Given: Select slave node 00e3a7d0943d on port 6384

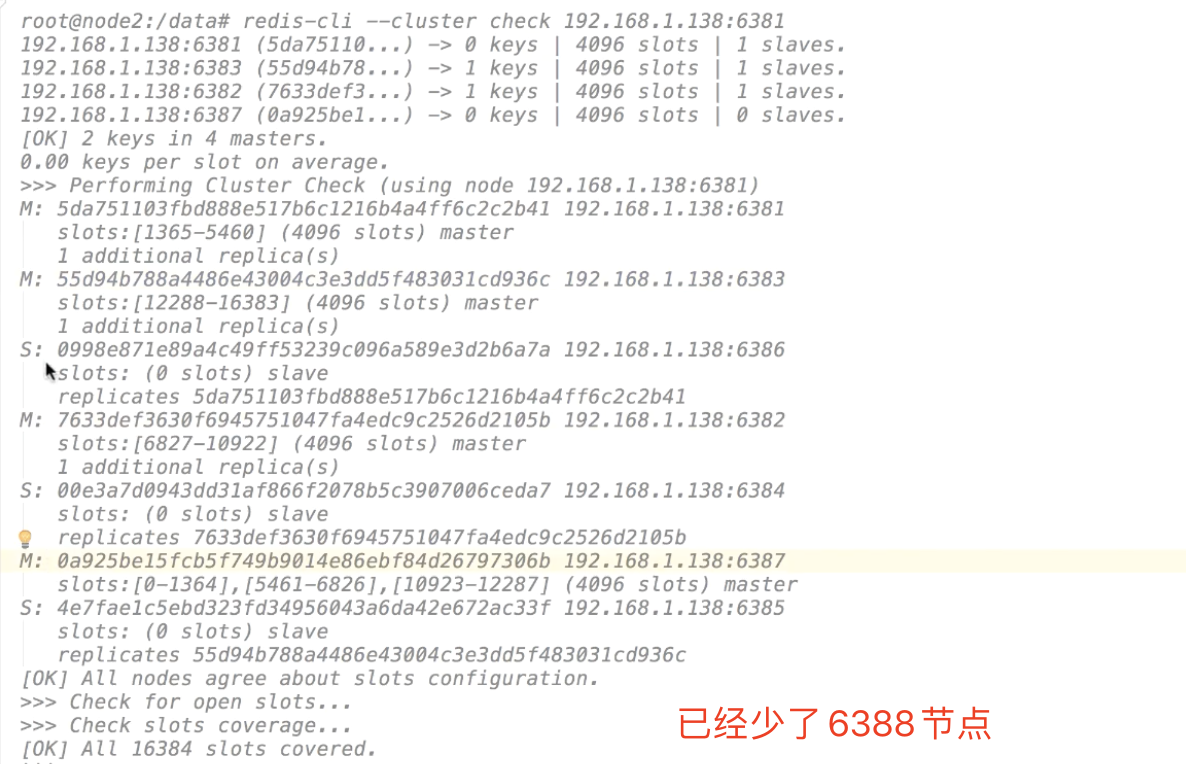Looking at the screenshot, I should coord(402,490).
